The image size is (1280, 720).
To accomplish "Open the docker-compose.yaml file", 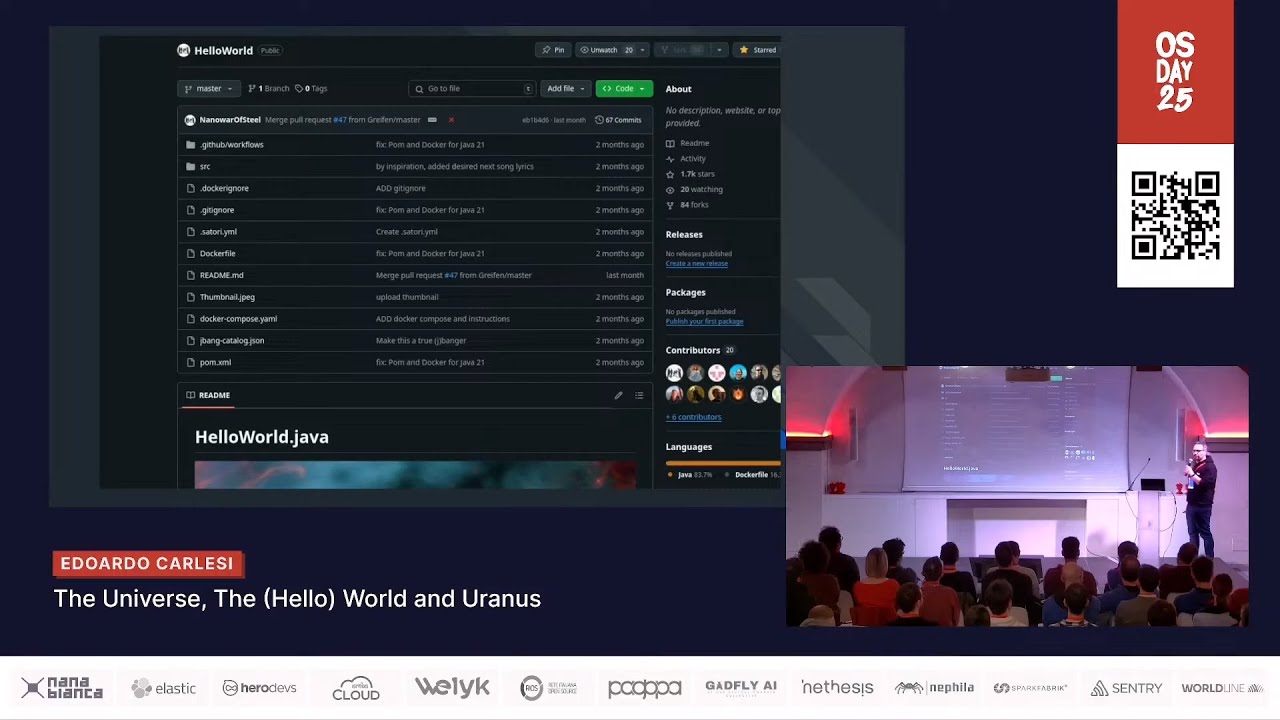I will 238,319.
